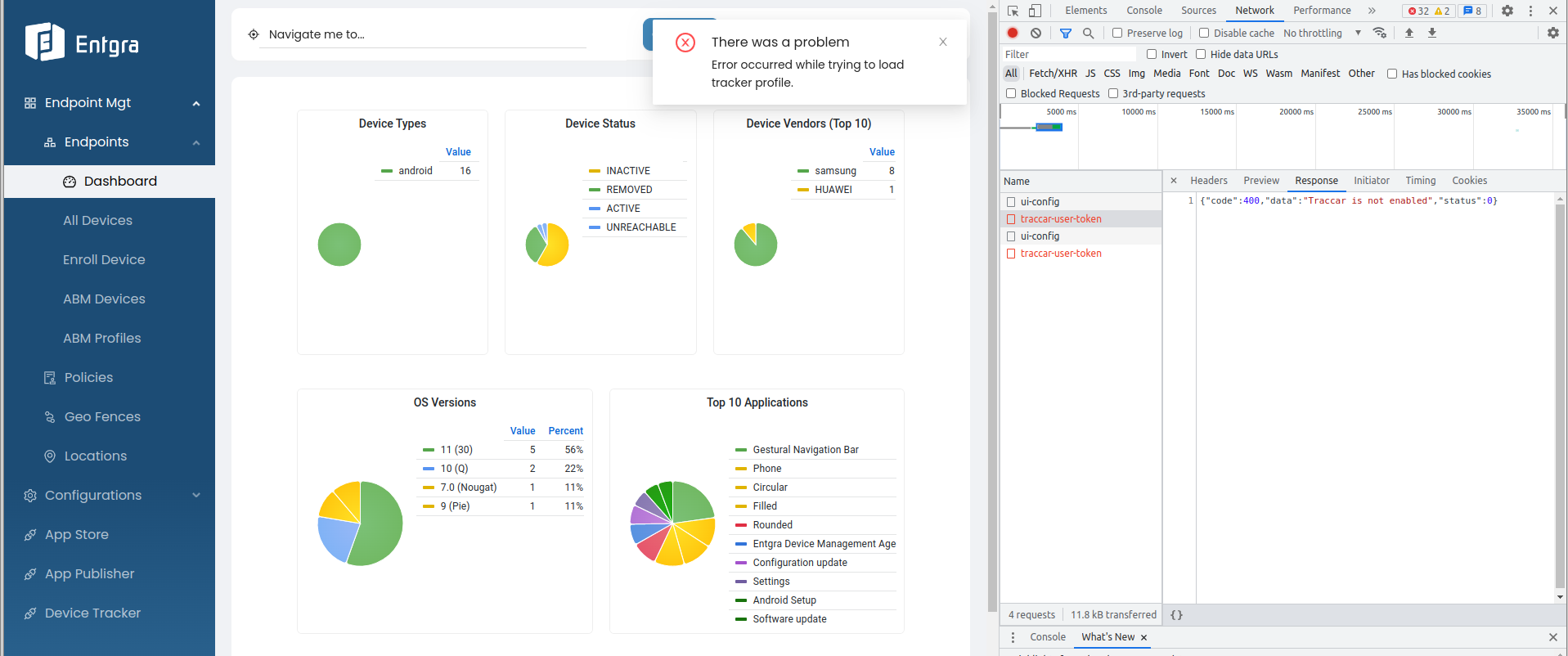
Task: Check the Disable cache option
Action: click(x=1204, y=33)
